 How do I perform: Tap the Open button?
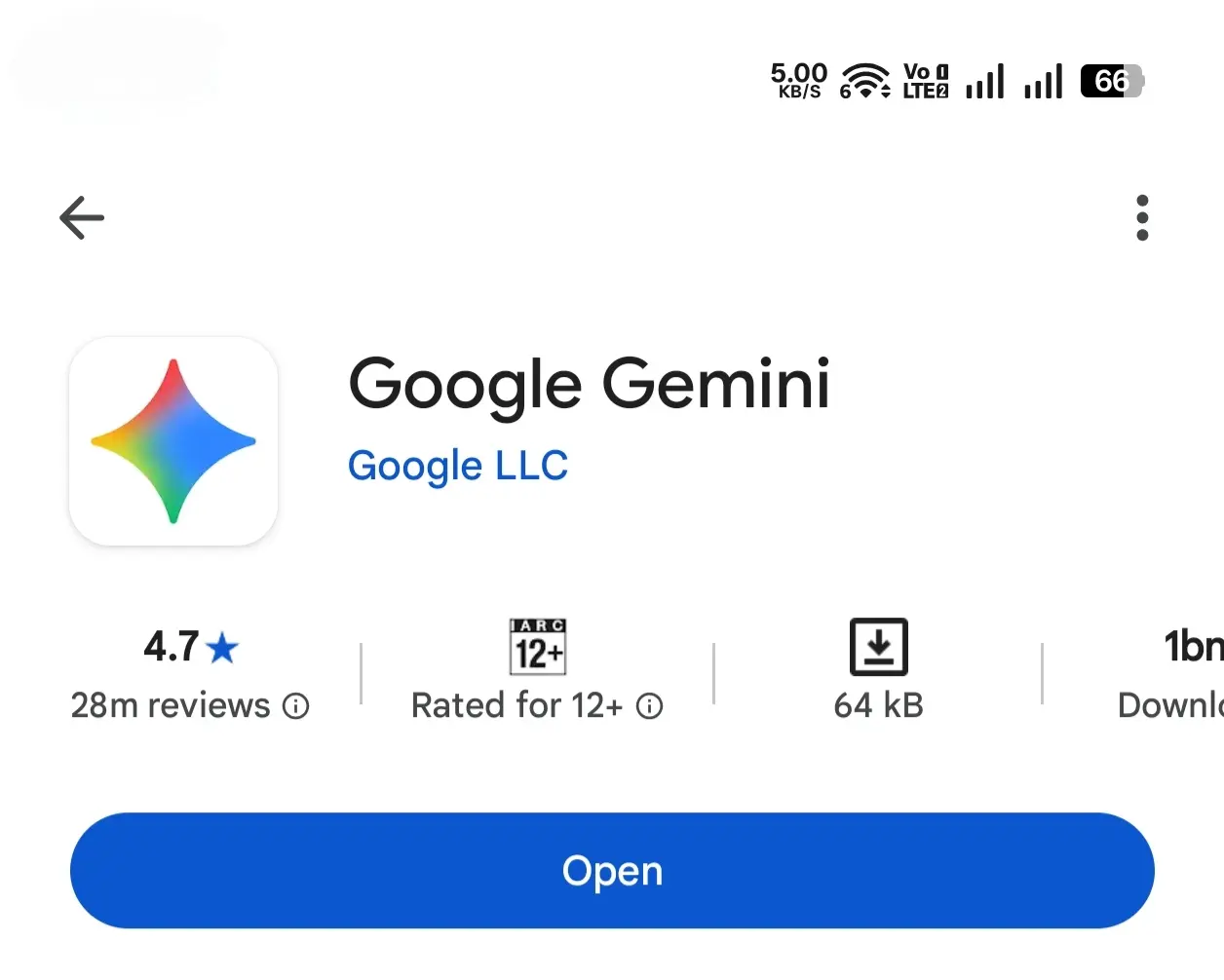click(612, 870)
